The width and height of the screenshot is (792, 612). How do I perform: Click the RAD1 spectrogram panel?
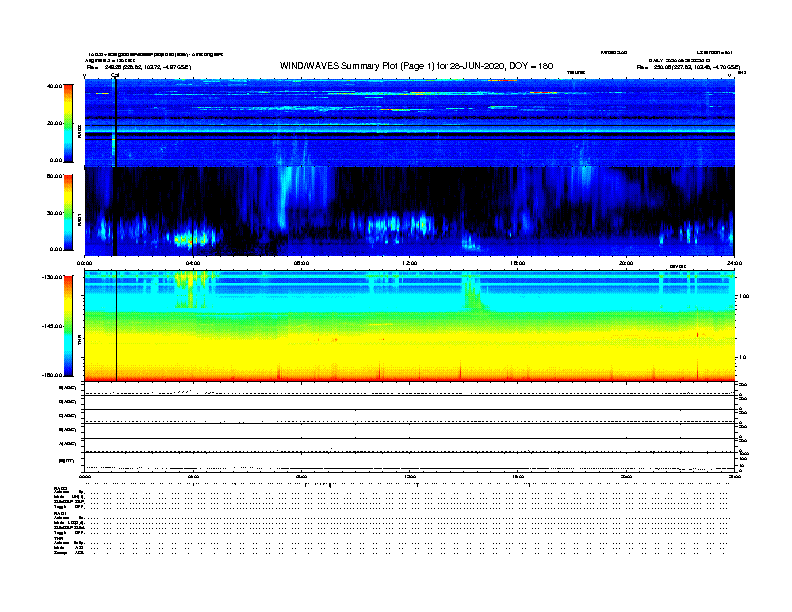coord(410,211)
